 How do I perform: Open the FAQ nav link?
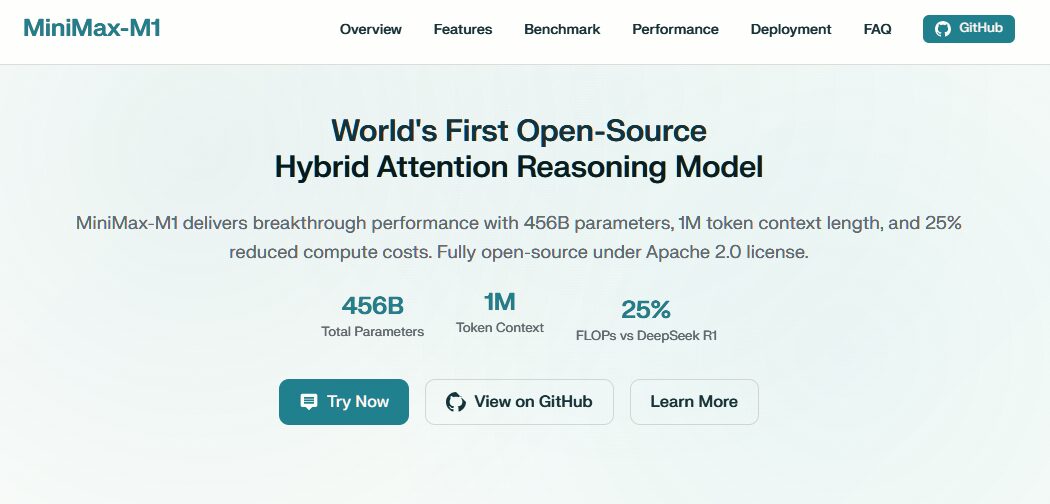tap(877, 29)
